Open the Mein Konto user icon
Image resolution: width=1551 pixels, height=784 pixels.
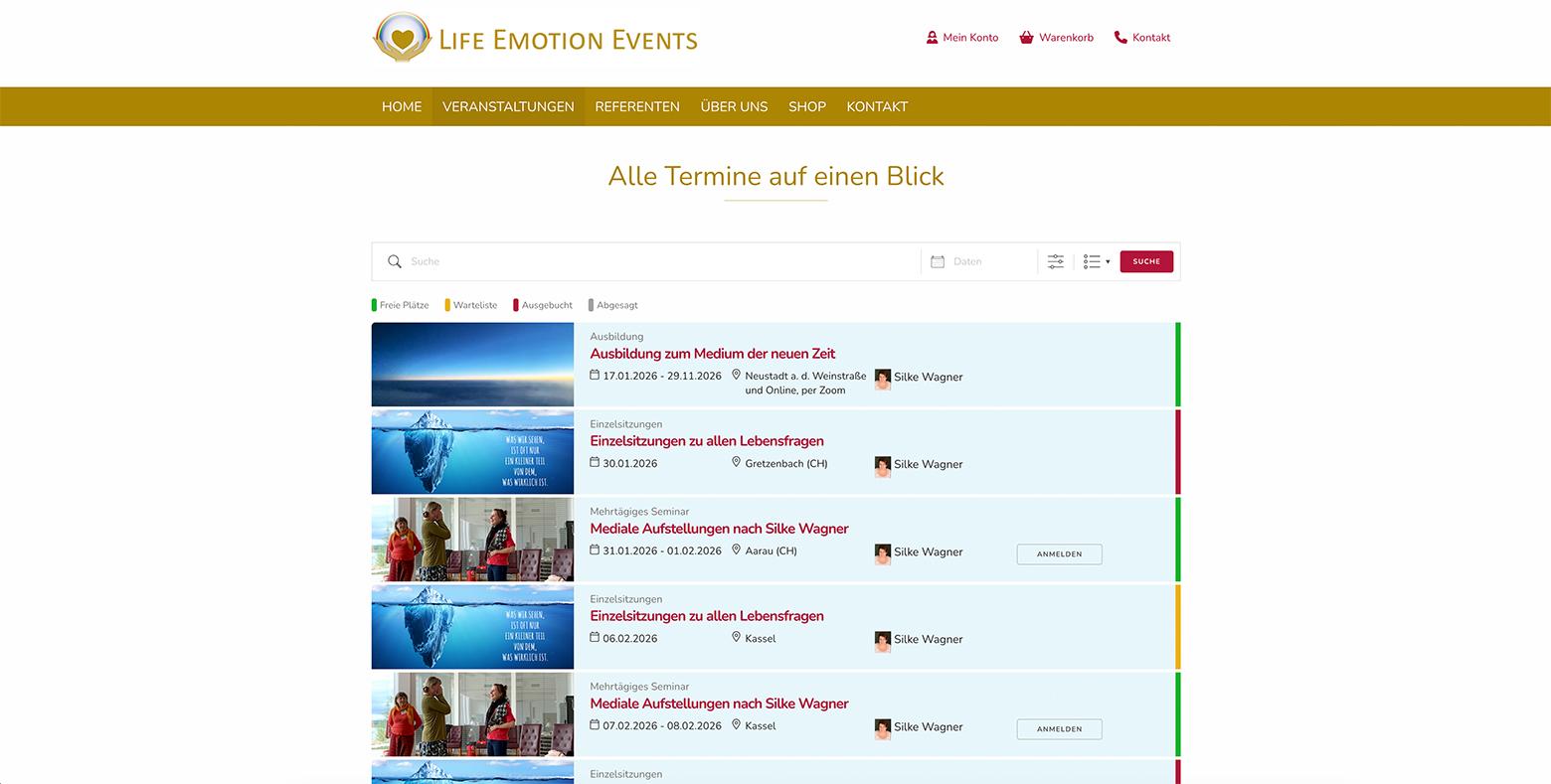[x=932, y=38]
